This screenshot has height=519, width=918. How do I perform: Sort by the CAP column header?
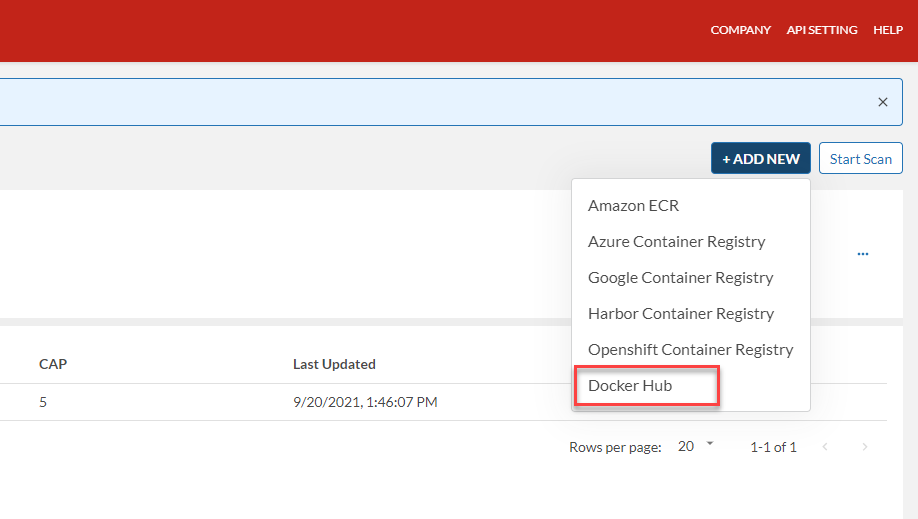(53, 364)
